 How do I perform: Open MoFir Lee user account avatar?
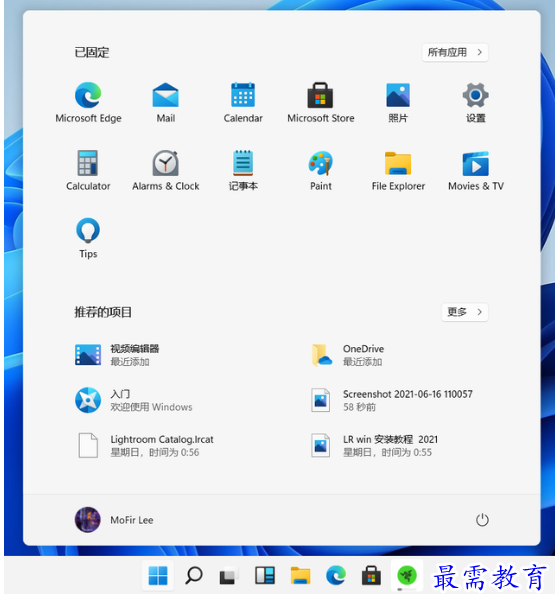(x=87, y=520)
